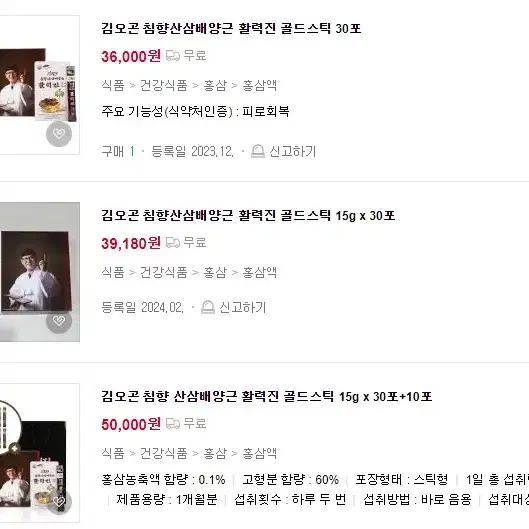Select the 식품 category in the first listing breadcrumb
The height and width of the screenshot is (529, 529).
pyautogui.click(x=113, y=85)
